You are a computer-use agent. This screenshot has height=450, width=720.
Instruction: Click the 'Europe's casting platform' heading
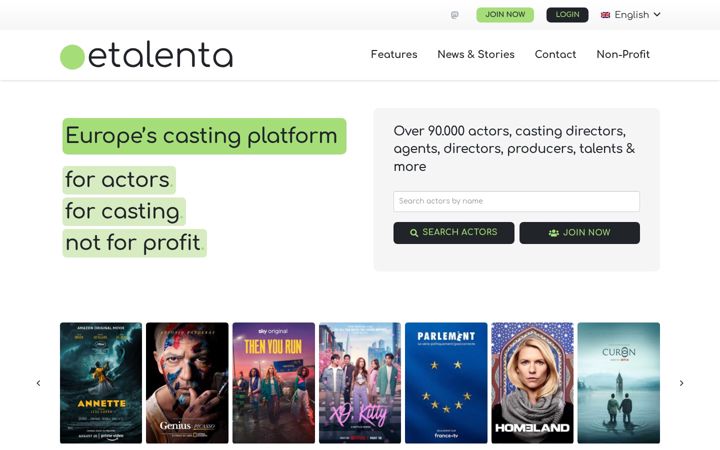[x=204, y=136]
